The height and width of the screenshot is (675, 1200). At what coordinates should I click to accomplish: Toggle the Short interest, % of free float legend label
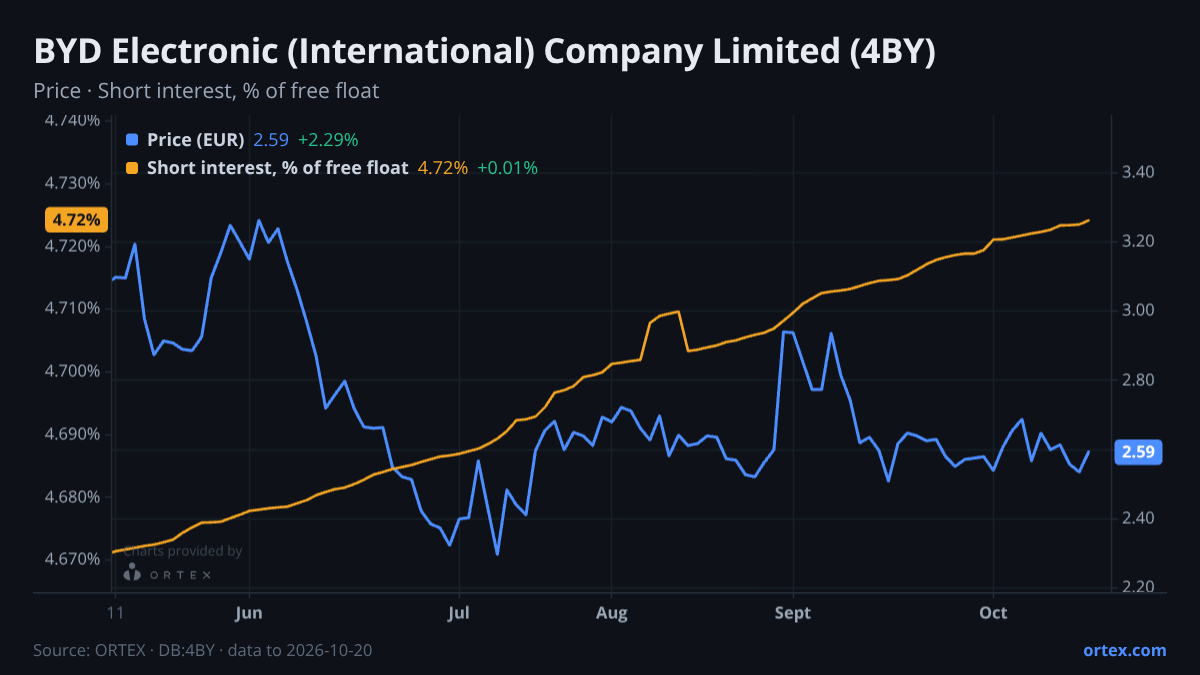point(277,168)
